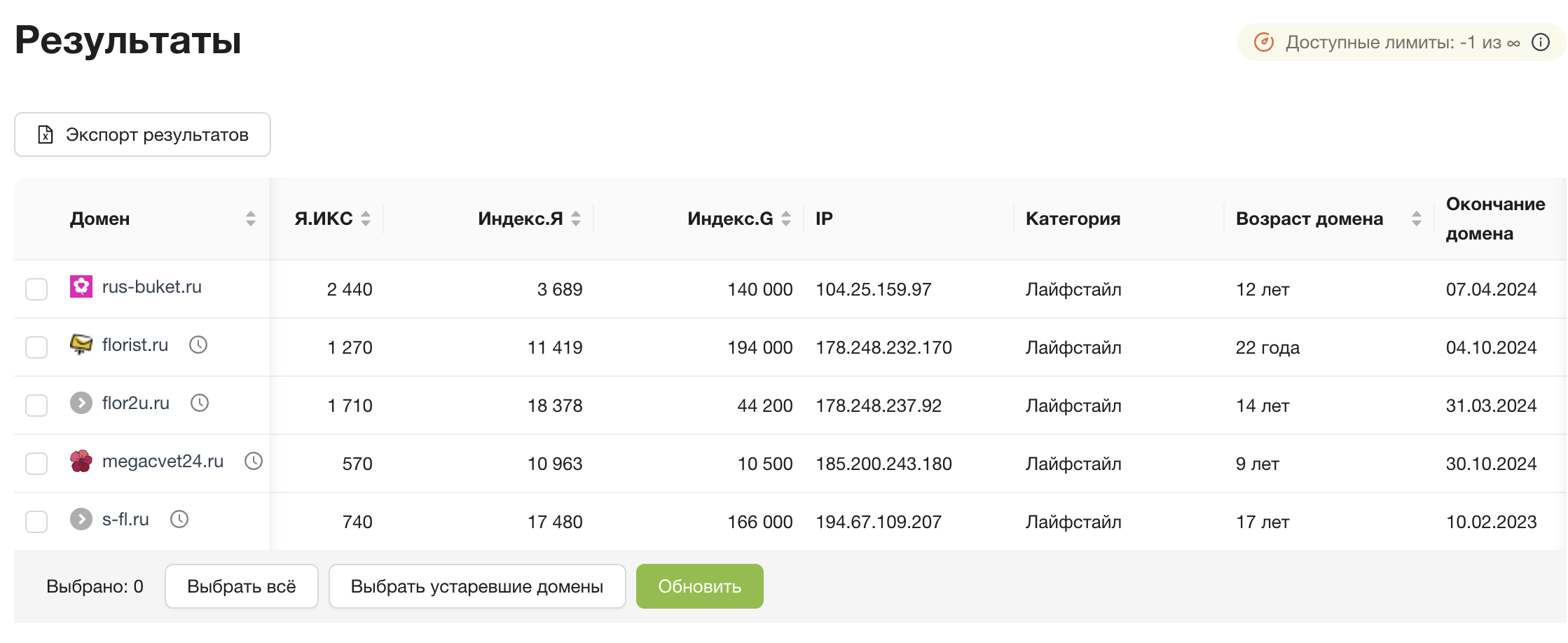Click the IP address 185.200.243.180
This screenshot has height=643, width=1568.
[x=884, y=464]
